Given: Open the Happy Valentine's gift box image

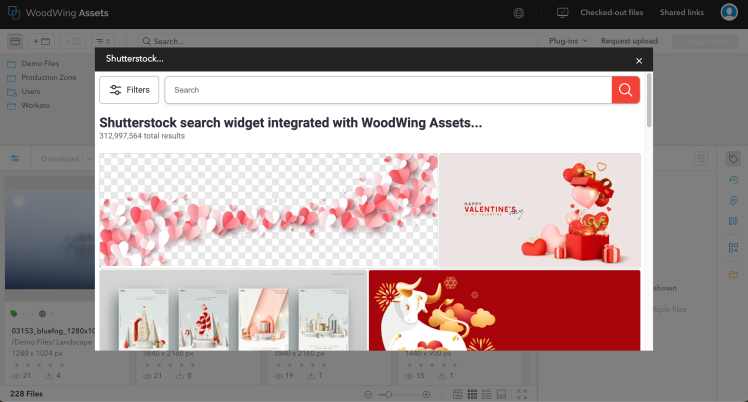Looking at the screenshot, I should point(540,210).
